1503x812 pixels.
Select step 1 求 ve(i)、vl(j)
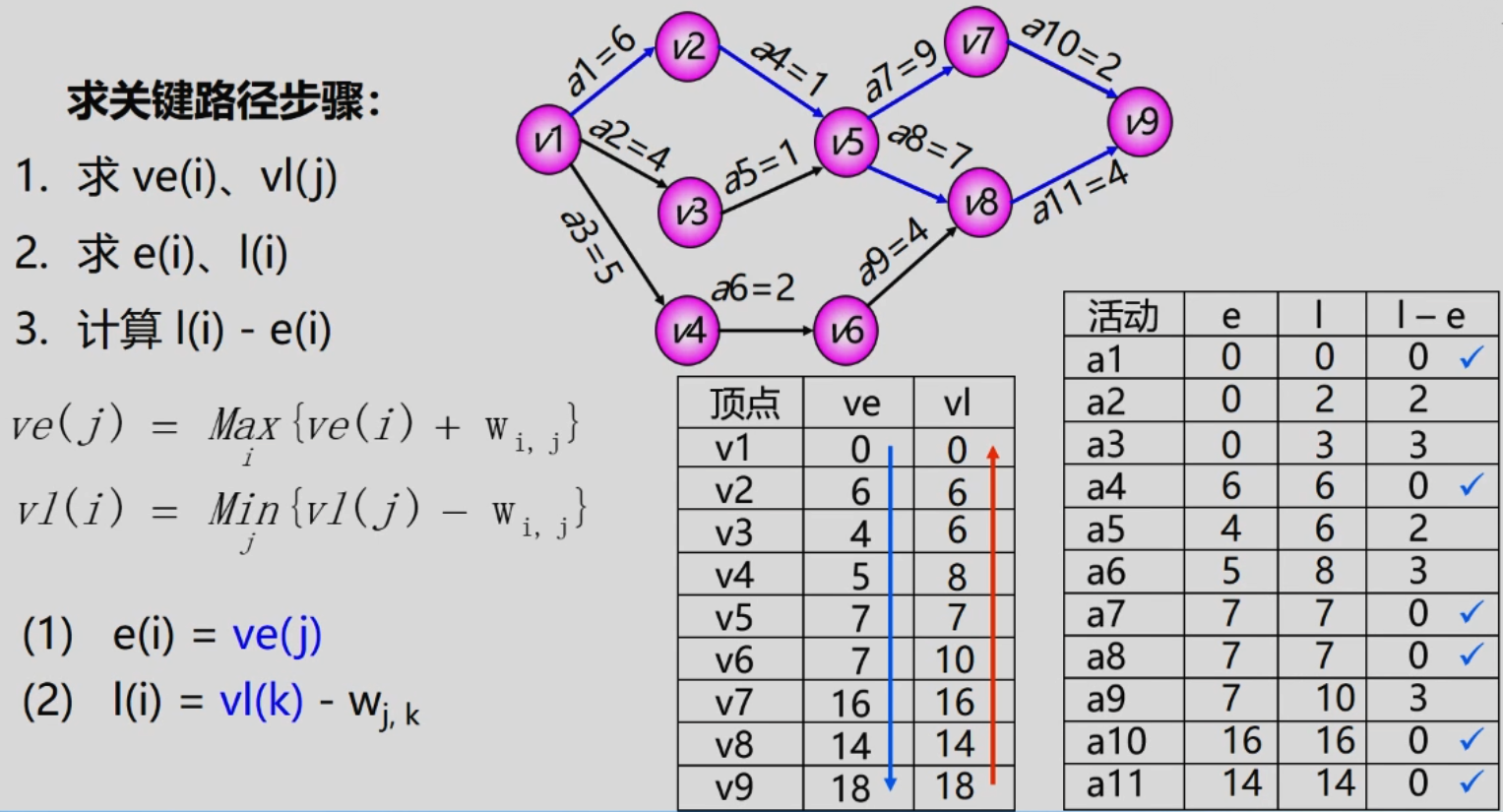coord(176,178)
